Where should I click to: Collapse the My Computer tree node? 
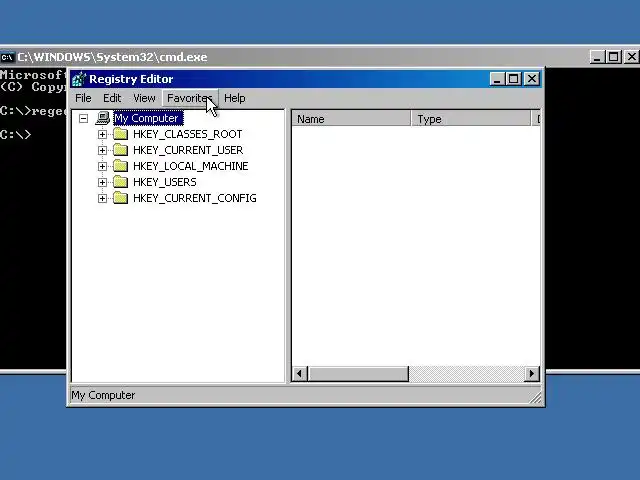click(x=84, y=118)
